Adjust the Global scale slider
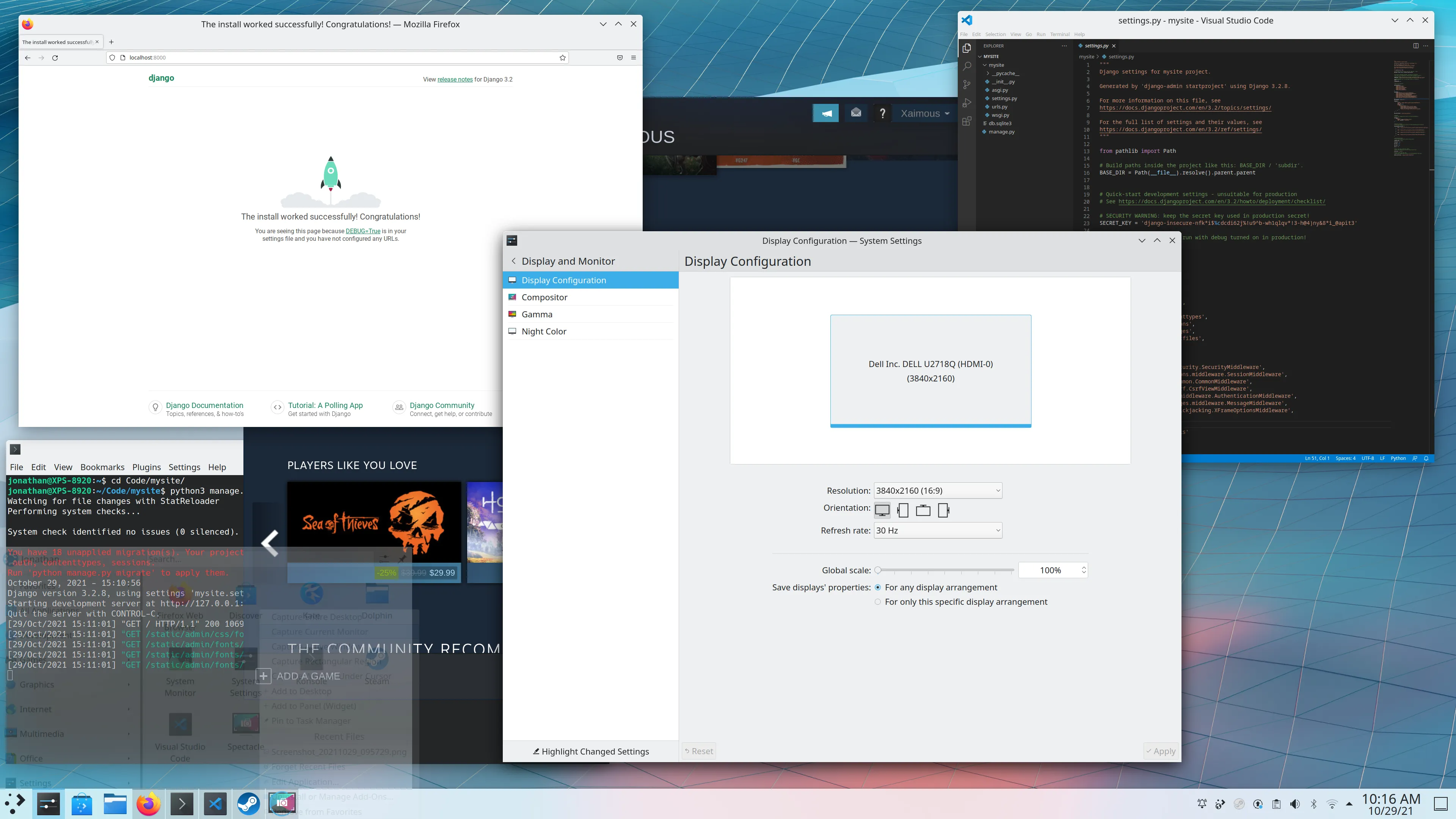The height and width of the screenshot is (819, 1456). pos(945,570)
